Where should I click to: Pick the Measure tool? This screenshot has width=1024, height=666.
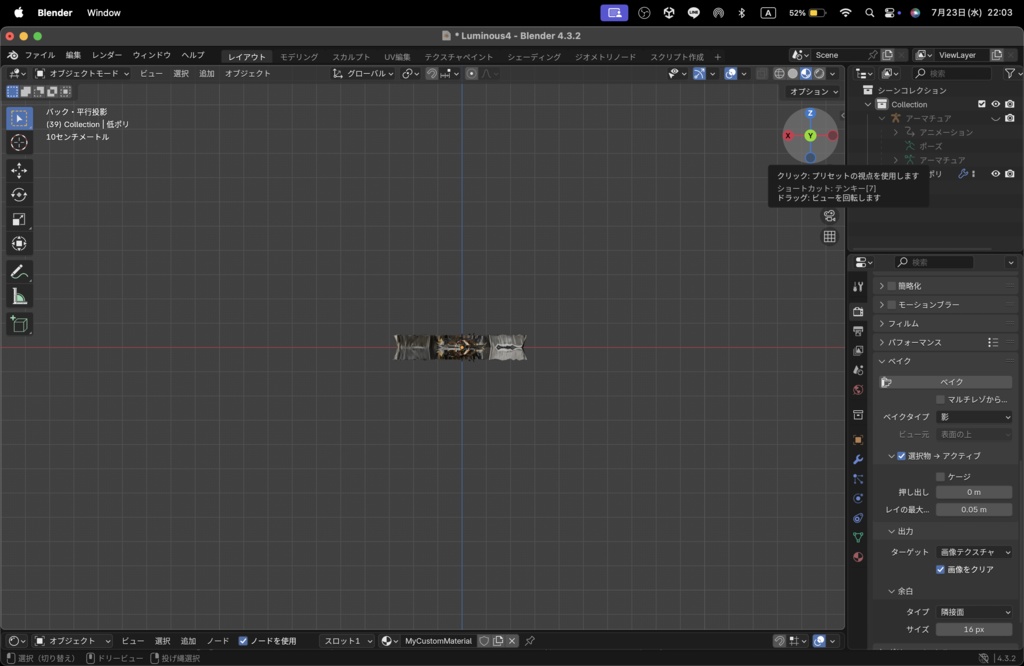[19, 297]
